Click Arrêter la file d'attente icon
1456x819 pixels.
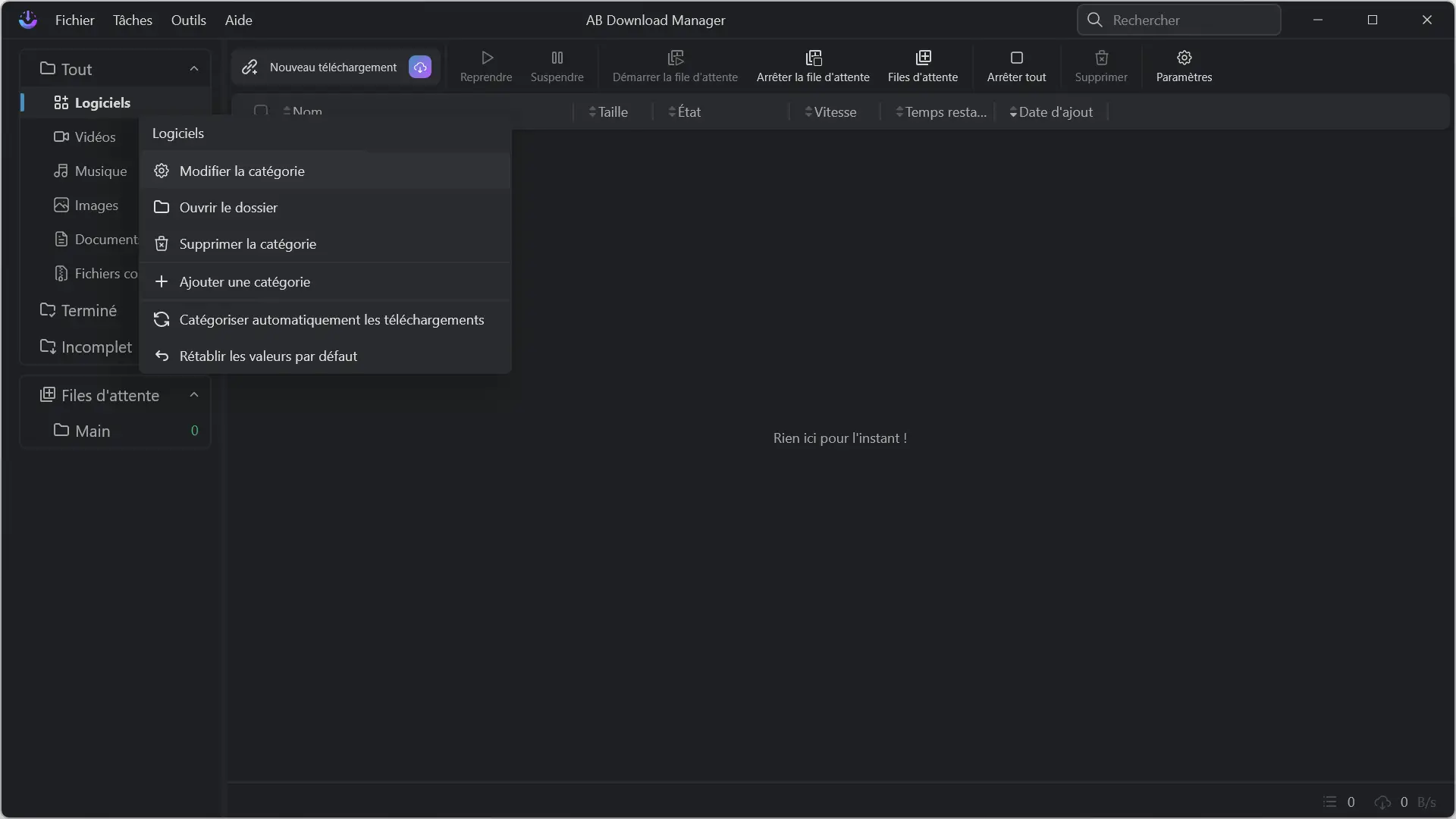(814, 58)
